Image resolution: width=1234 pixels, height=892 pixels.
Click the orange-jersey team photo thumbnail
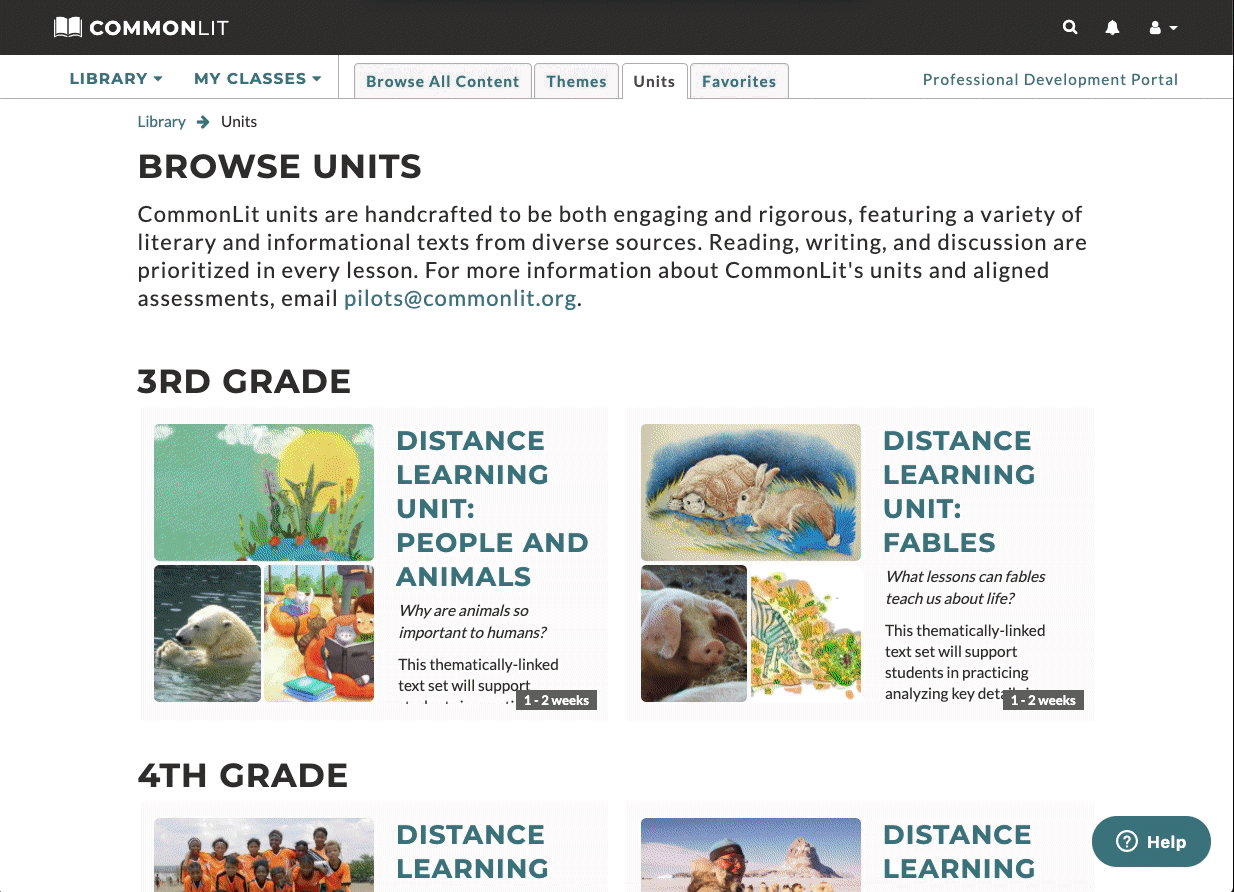264,854
